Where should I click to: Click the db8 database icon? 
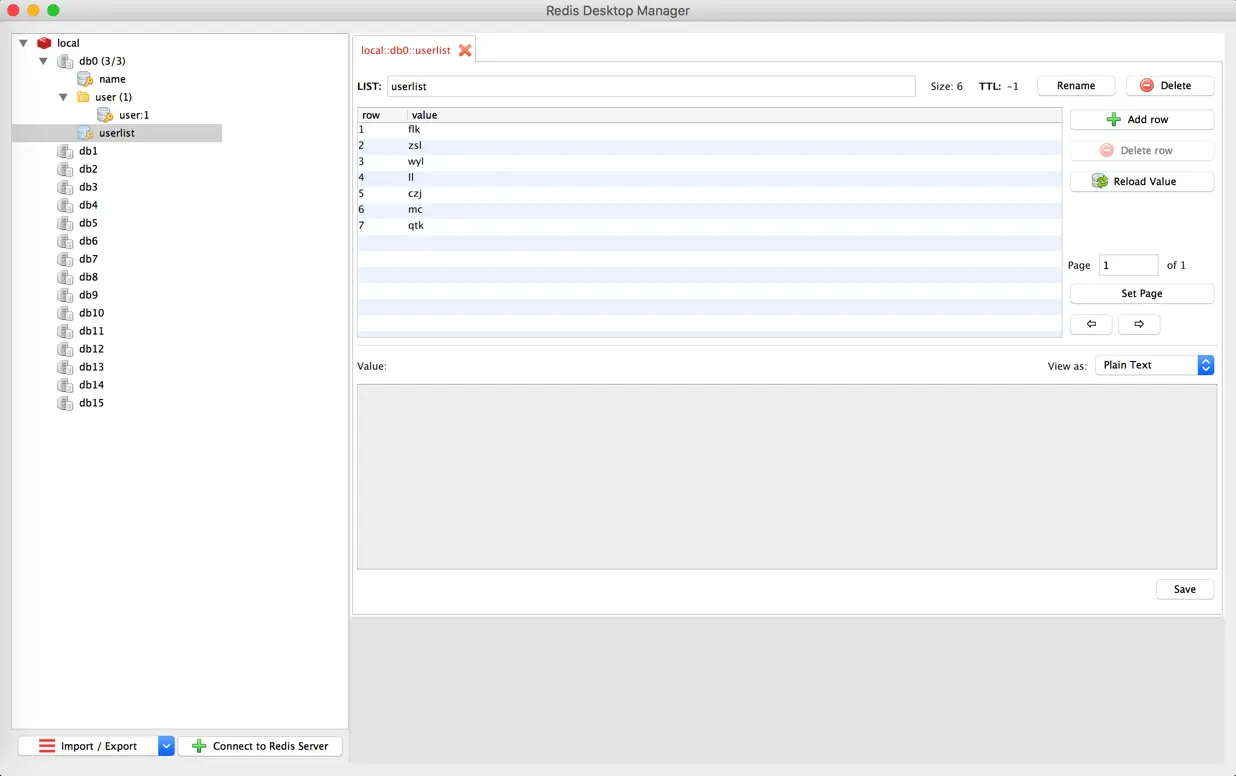(65, 277)
